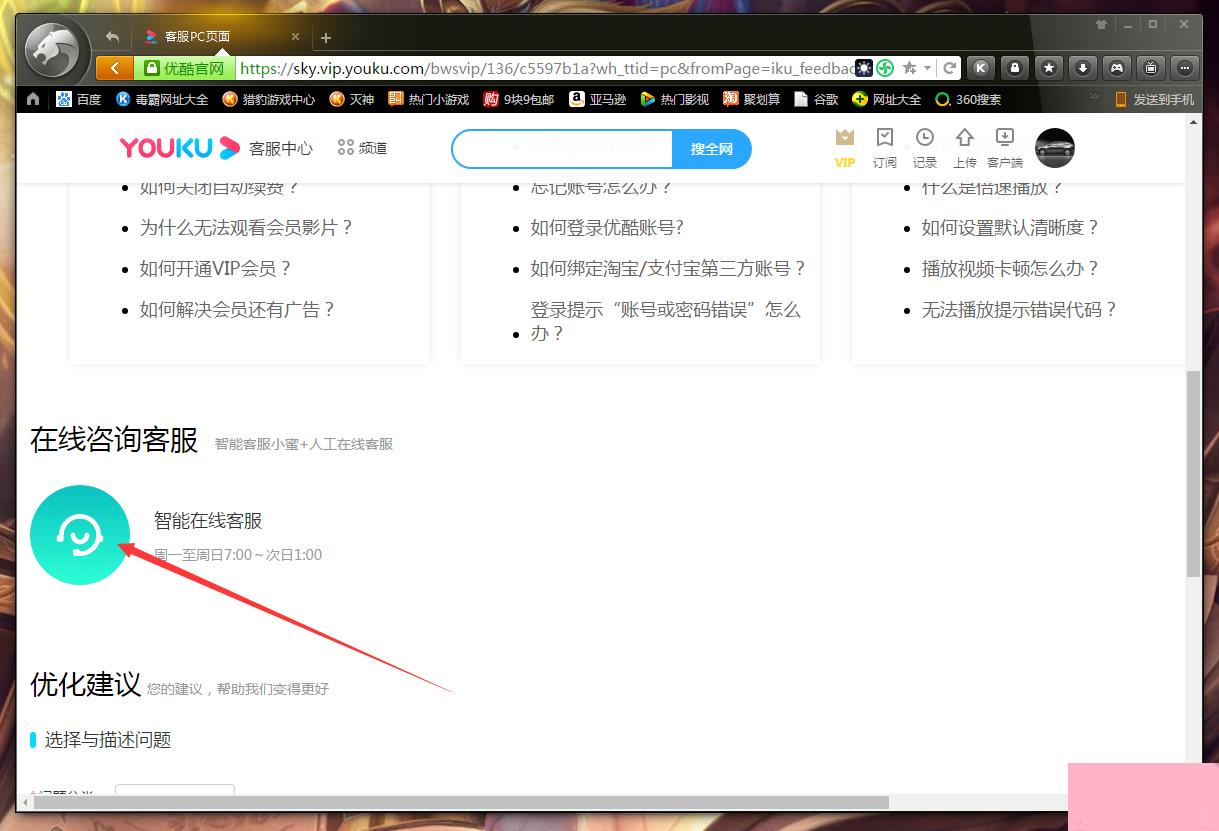Open the 毒霸网址大全 bookmark
The height and width of the screenshot is (831, 1219).
162,99
